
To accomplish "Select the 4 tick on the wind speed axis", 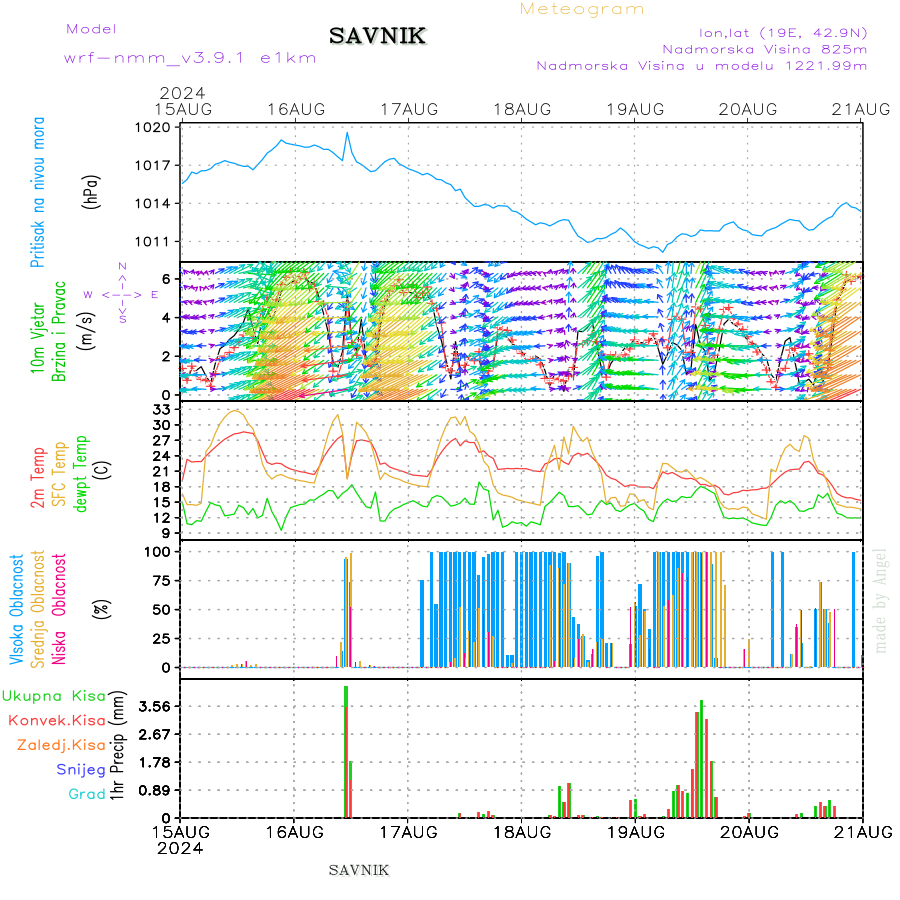I will pyautogui.click(x=166, y=318).
